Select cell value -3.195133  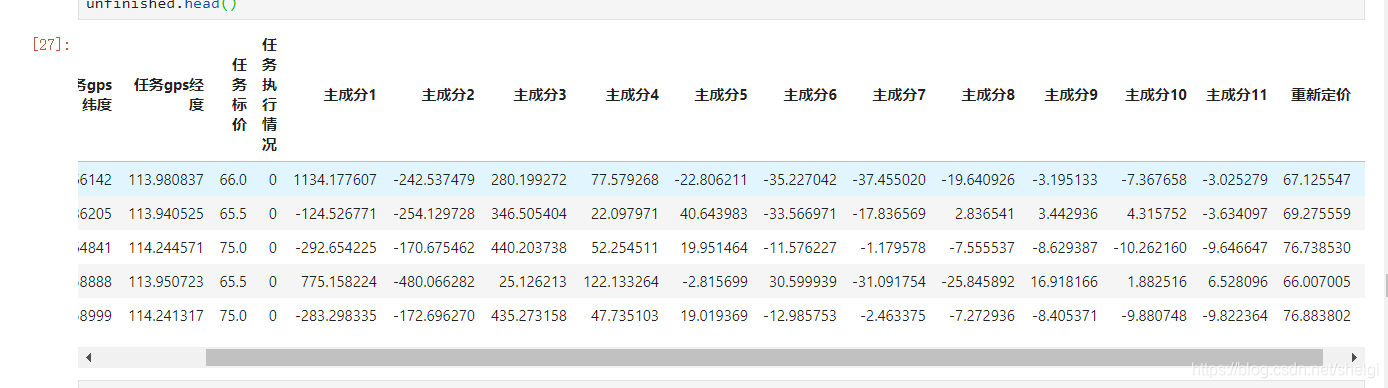point(1064,180)
